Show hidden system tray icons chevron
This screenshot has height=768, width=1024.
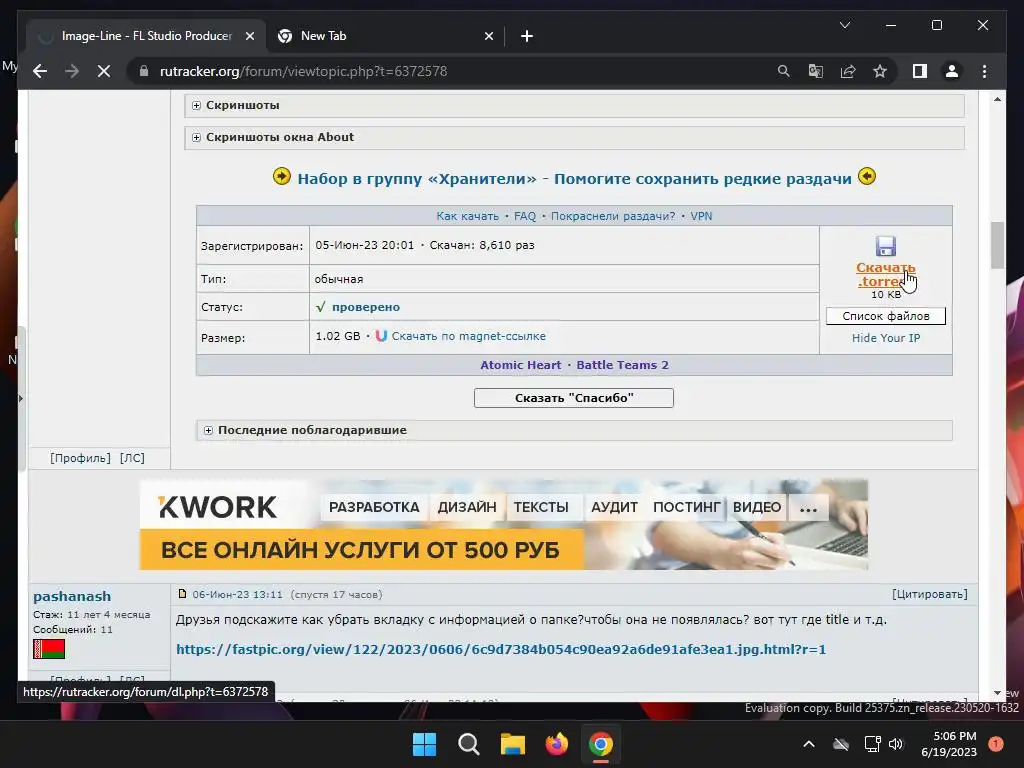808,744
